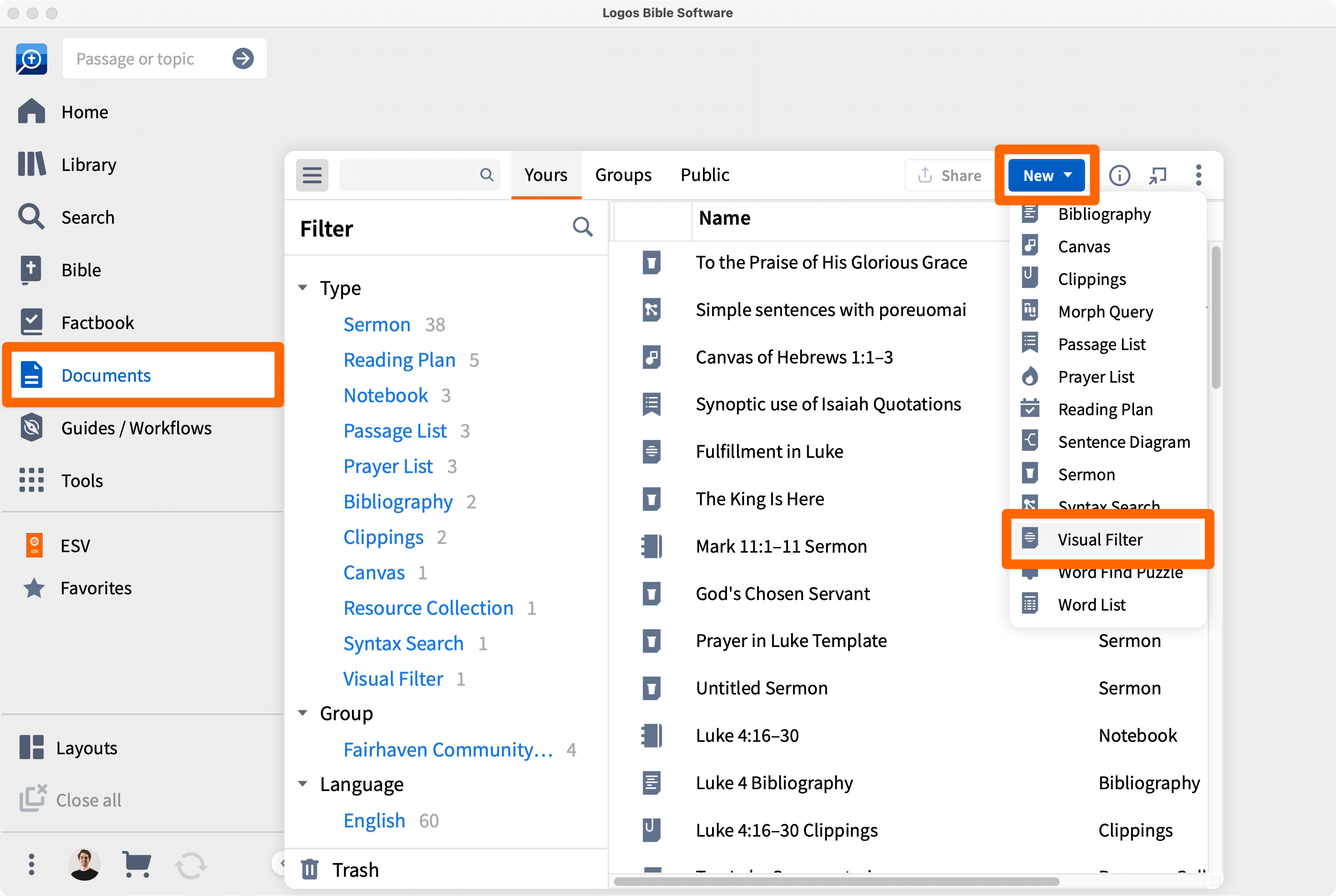Image resolution: width=1336 pixels, height=896 pixels.
Task: Click the notebook icon for Luke 4:16–30
Action: pyautogui.click(x=651, y=736)
